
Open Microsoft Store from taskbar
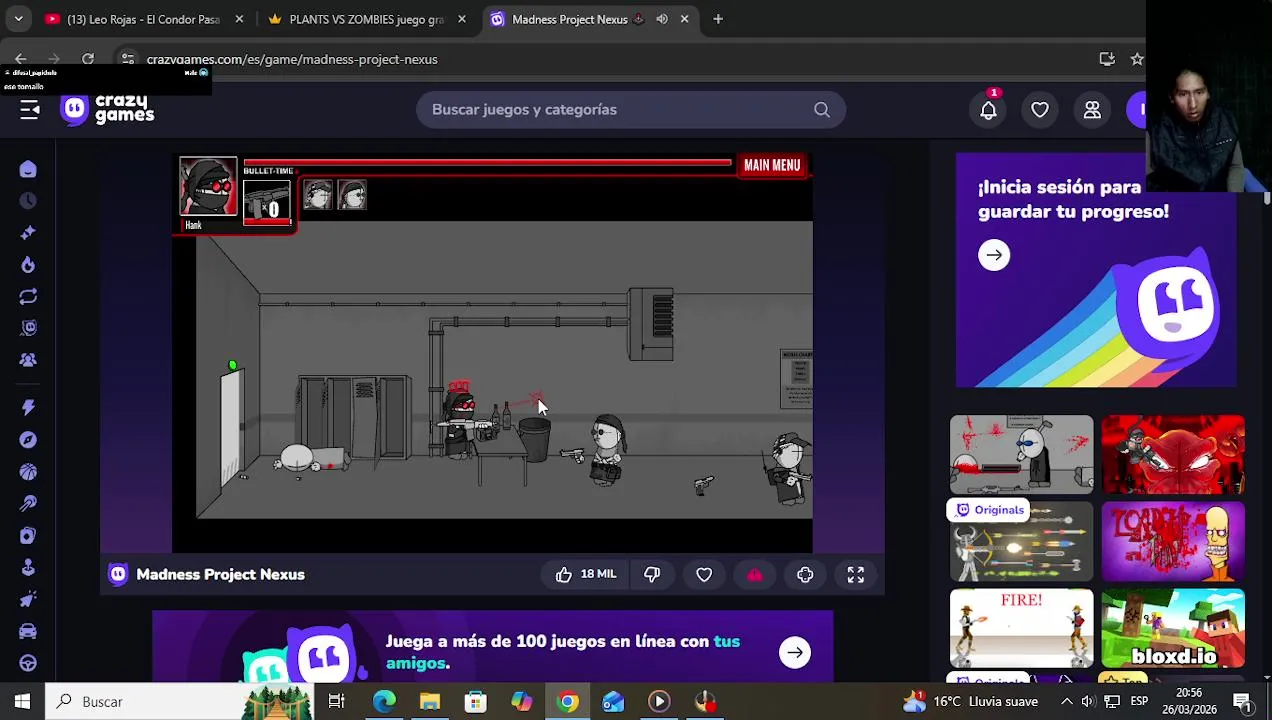pos(476,702)
